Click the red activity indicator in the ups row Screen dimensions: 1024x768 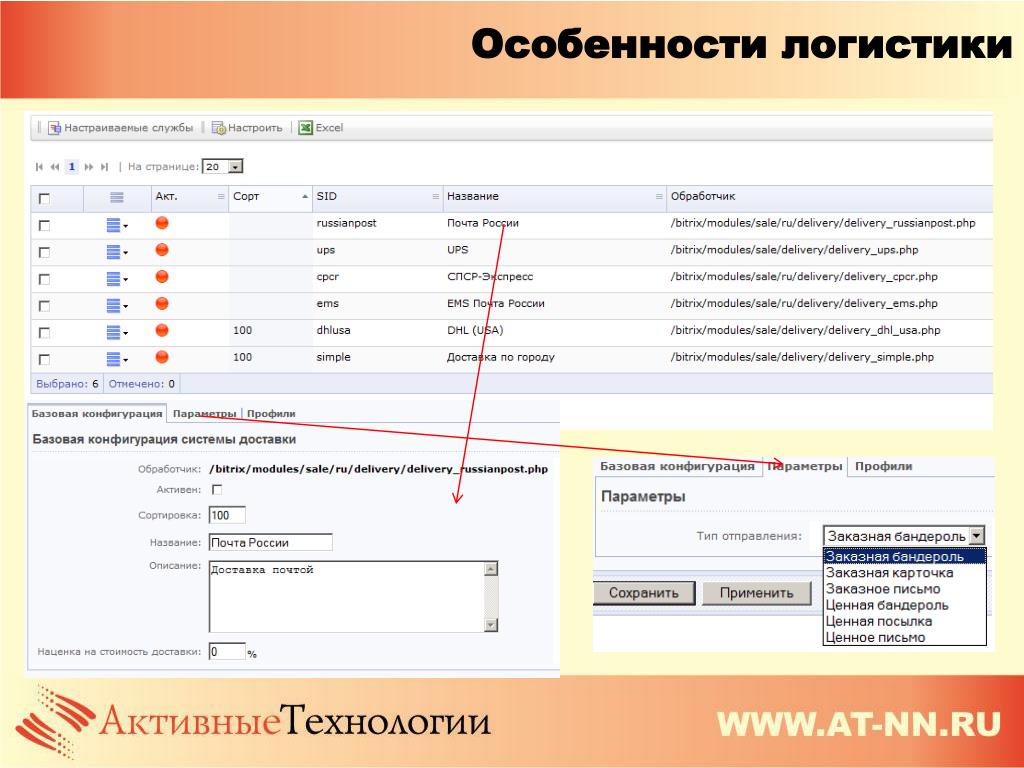[x=162, y=250]
